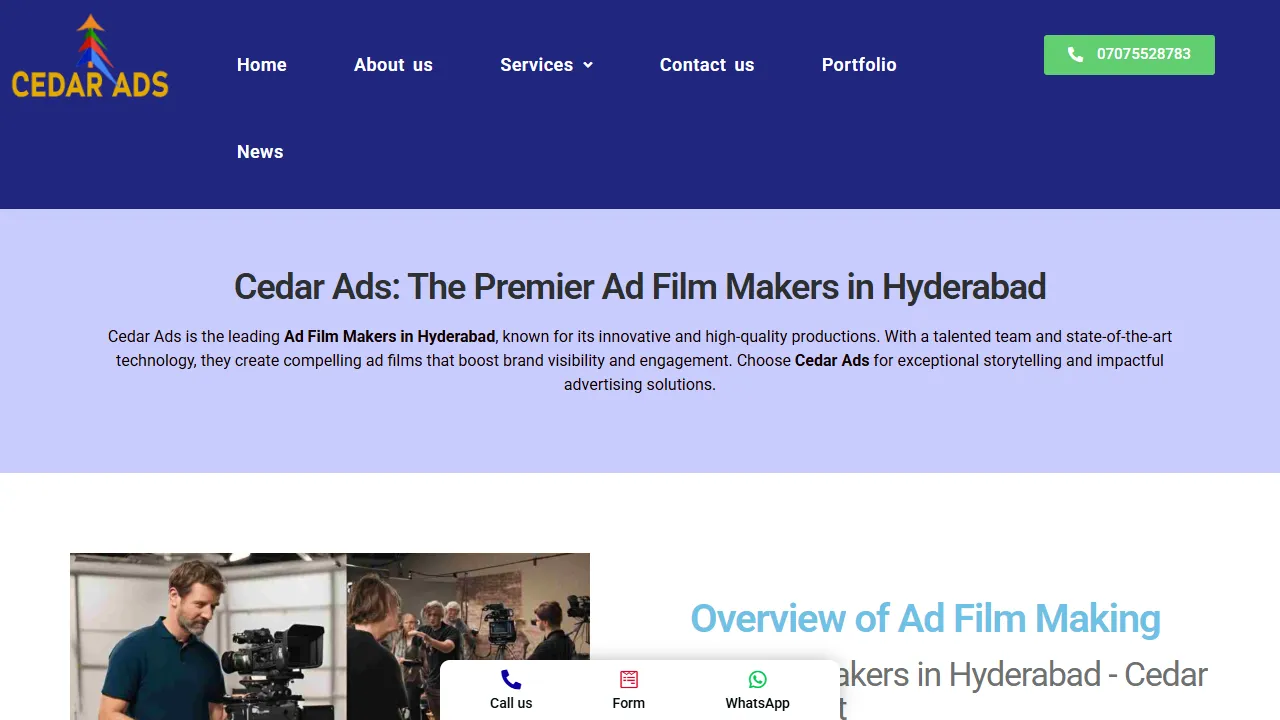The image size is (1280, 720).
Task: Expand the Services dropdown menu
Action: click(546, 64)
